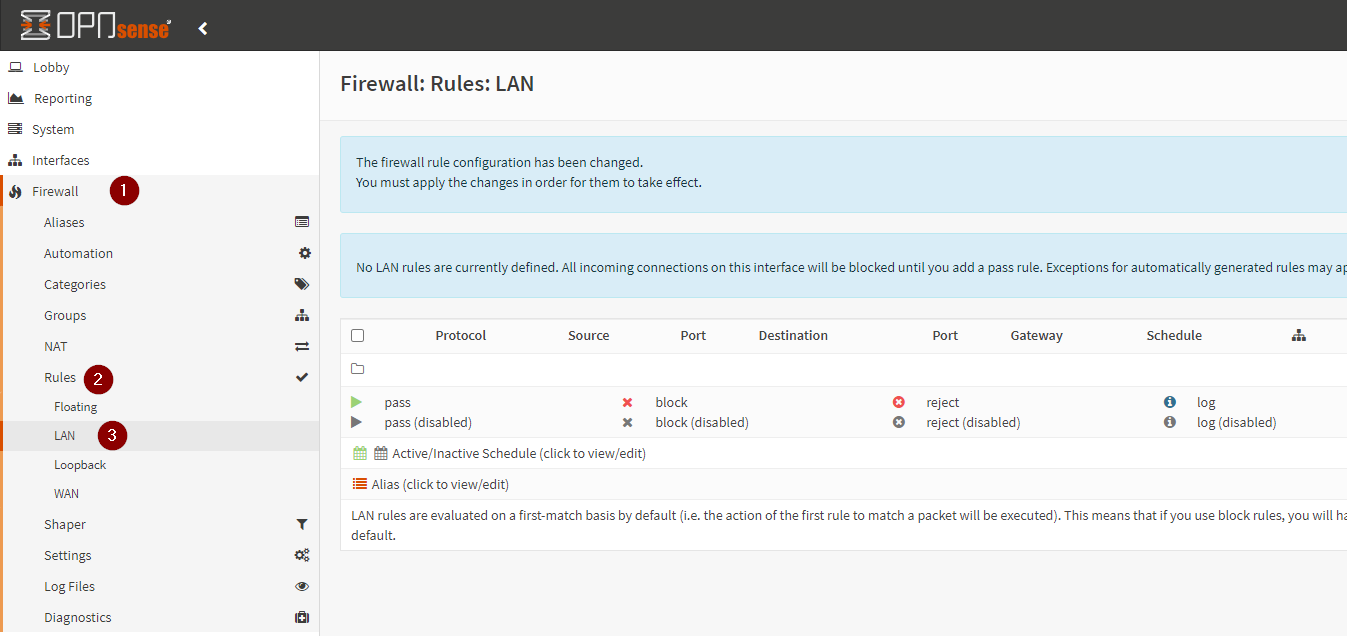Click the Categories tags icon
This screenshot has width=1347, height=636.
[302, 285]
